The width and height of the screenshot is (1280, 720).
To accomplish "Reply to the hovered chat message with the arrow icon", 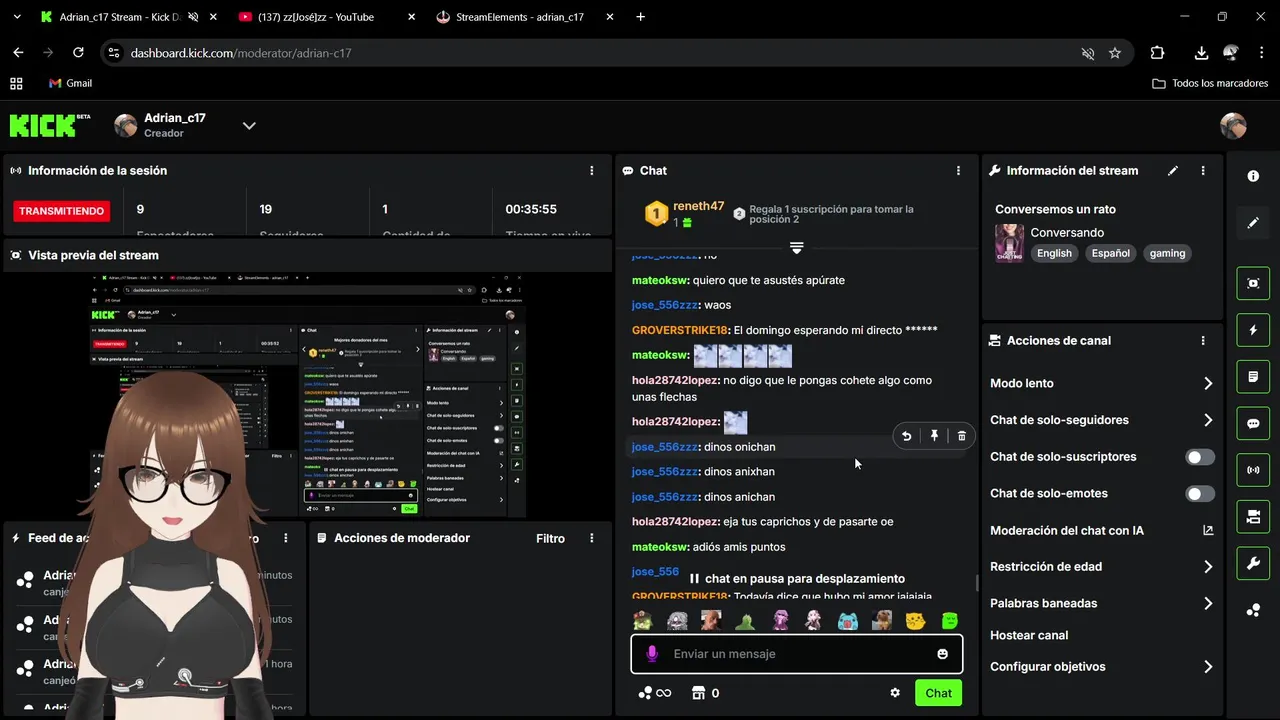I will coord(906,436).
